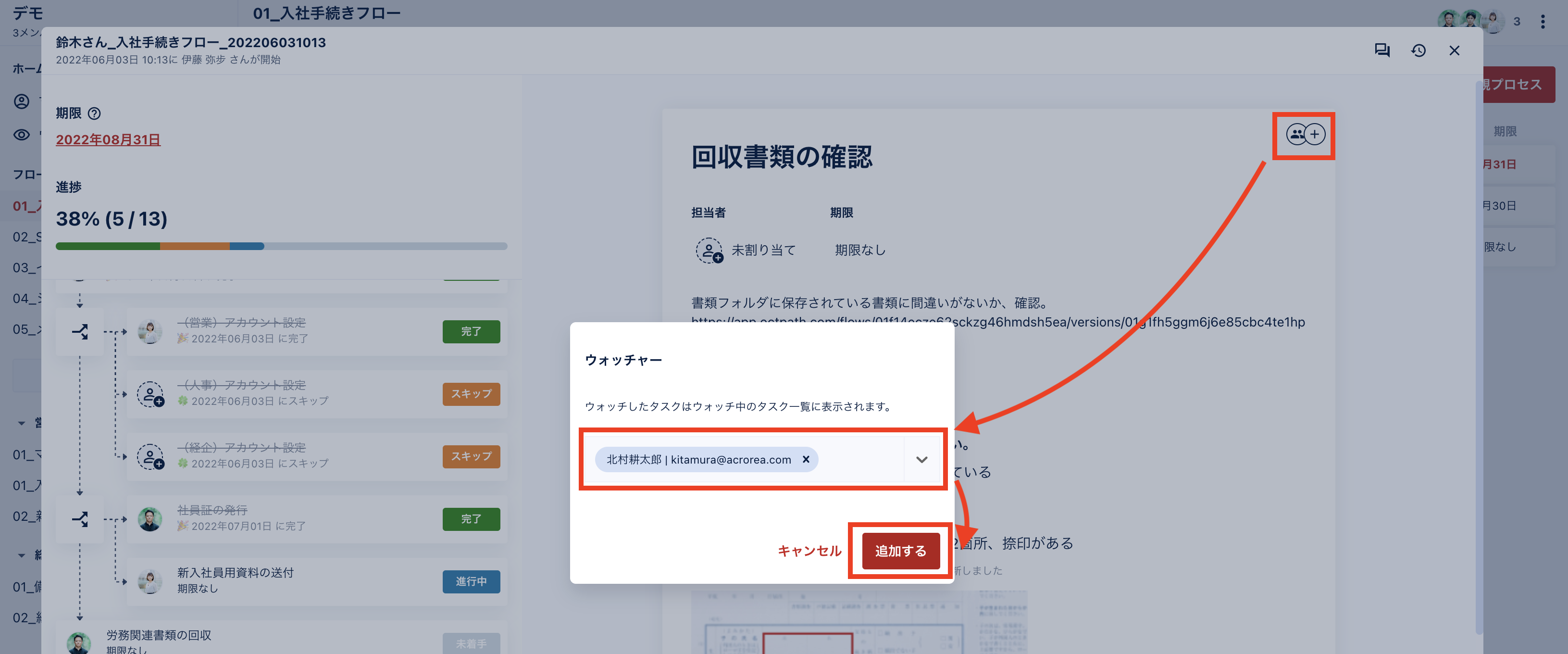Click avatar on 新入社員用資料の送付 task
Screen dimensions: 1568x654
coord(150,581)
